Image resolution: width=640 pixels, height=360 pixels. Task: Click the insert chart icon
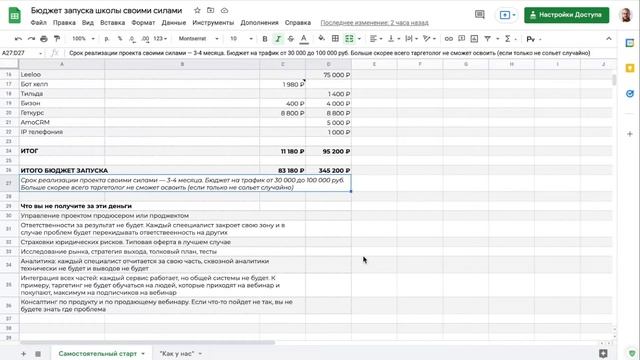pos(474,39)
